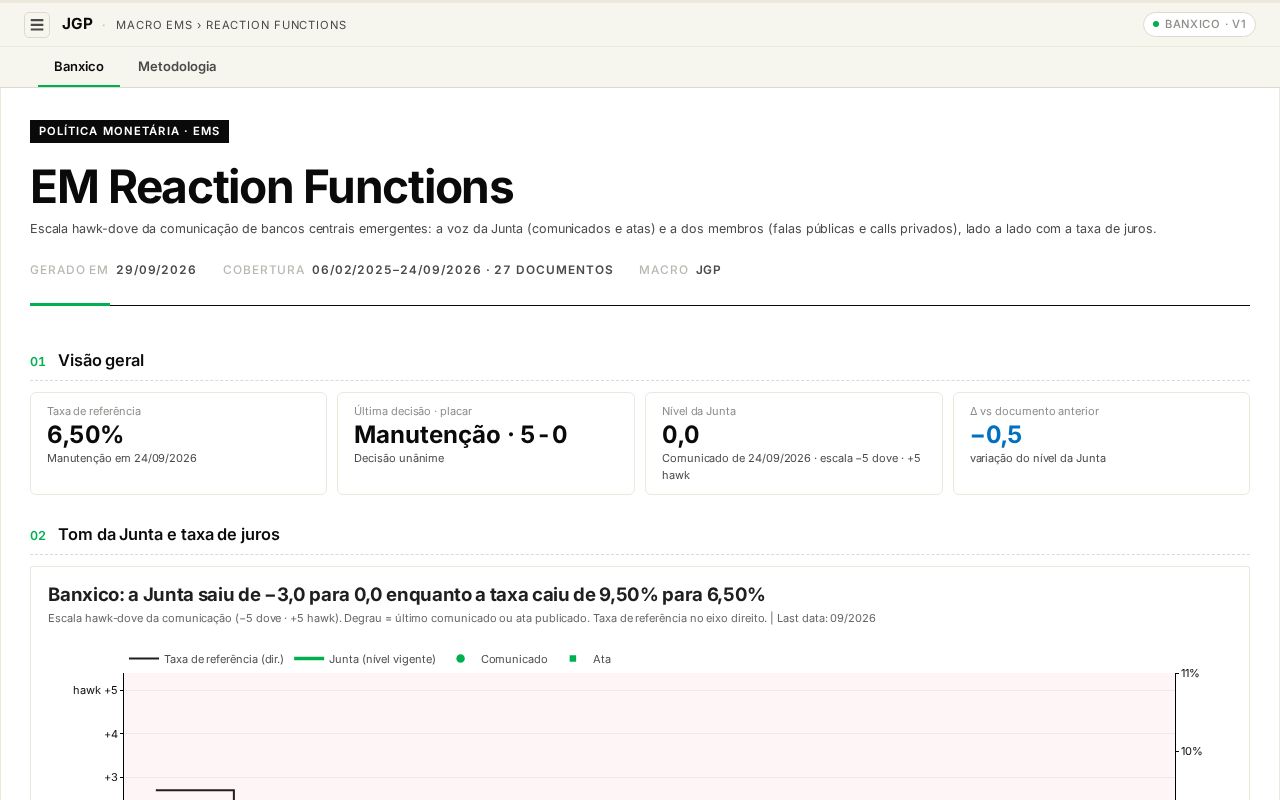Image resolution: width=1280 pixels, height=800 pixels.
Task: Select the generation date 29/09/2026
Action: 156,270
